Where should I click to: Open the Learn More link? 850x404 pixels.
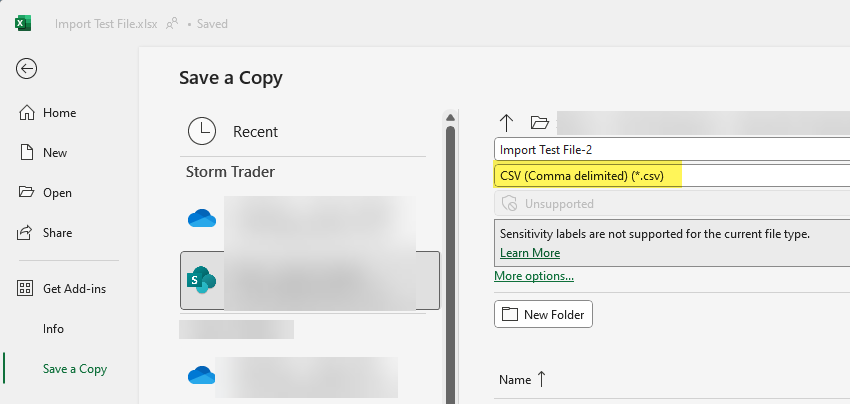click(530, 253)
